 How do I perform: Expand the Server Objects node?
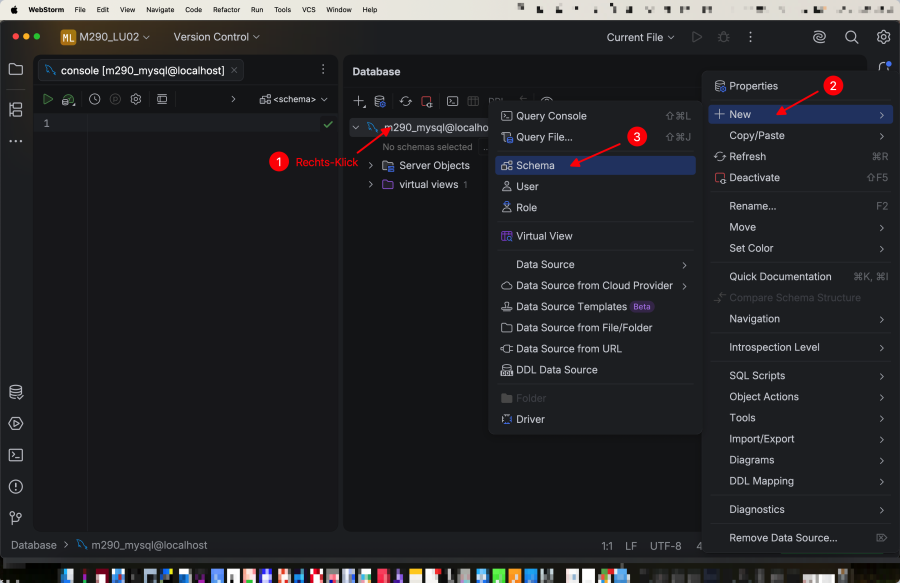point(371,165)
